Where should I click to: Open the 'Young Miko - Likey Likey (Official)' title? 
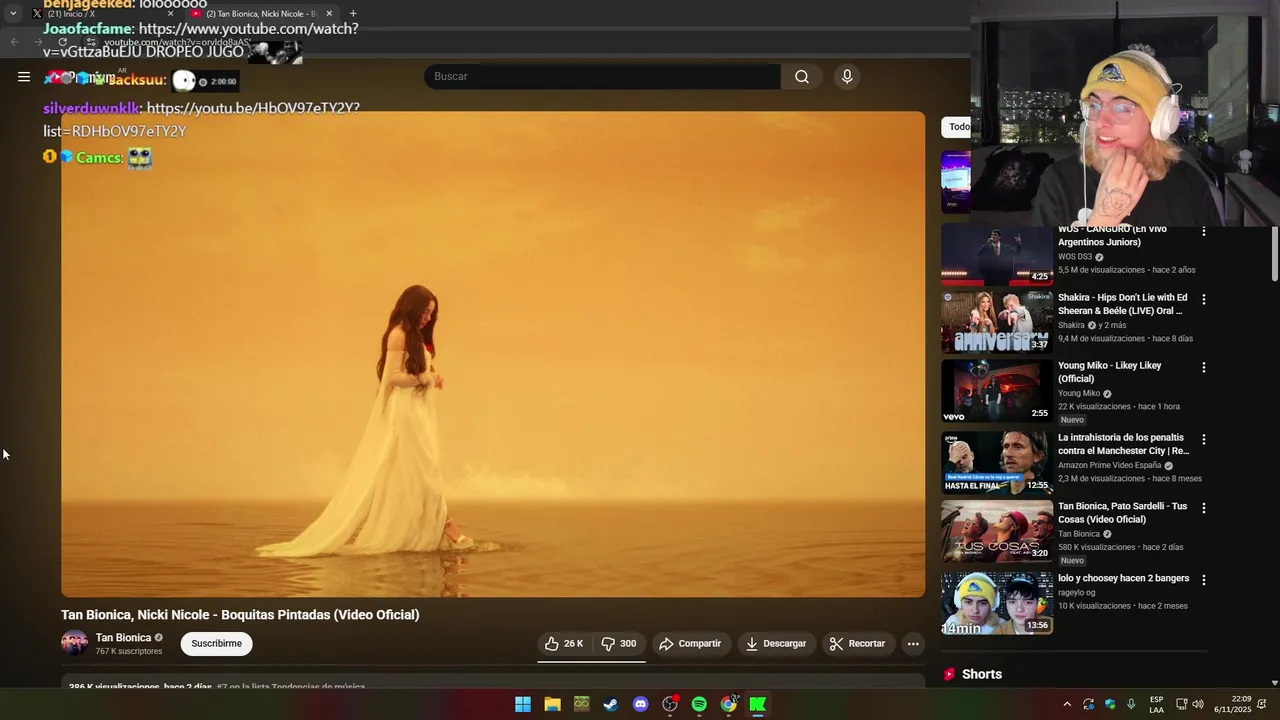point(1110,372)
